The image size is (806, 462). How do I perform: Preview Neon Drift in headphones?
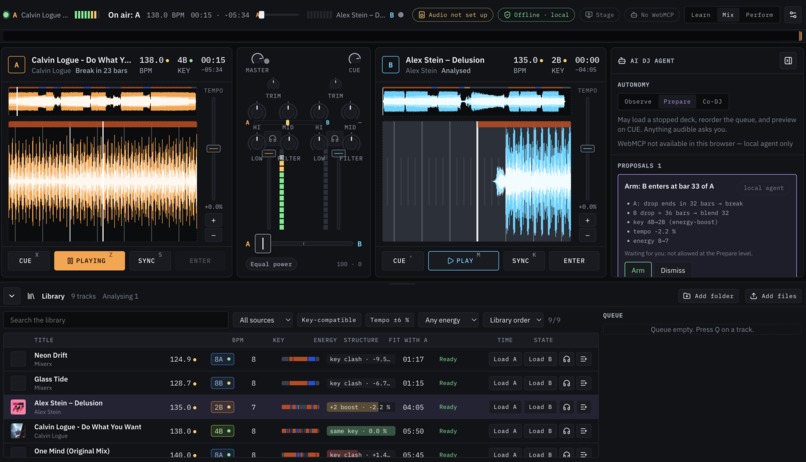pyautogui.click(x=566, y=359)
